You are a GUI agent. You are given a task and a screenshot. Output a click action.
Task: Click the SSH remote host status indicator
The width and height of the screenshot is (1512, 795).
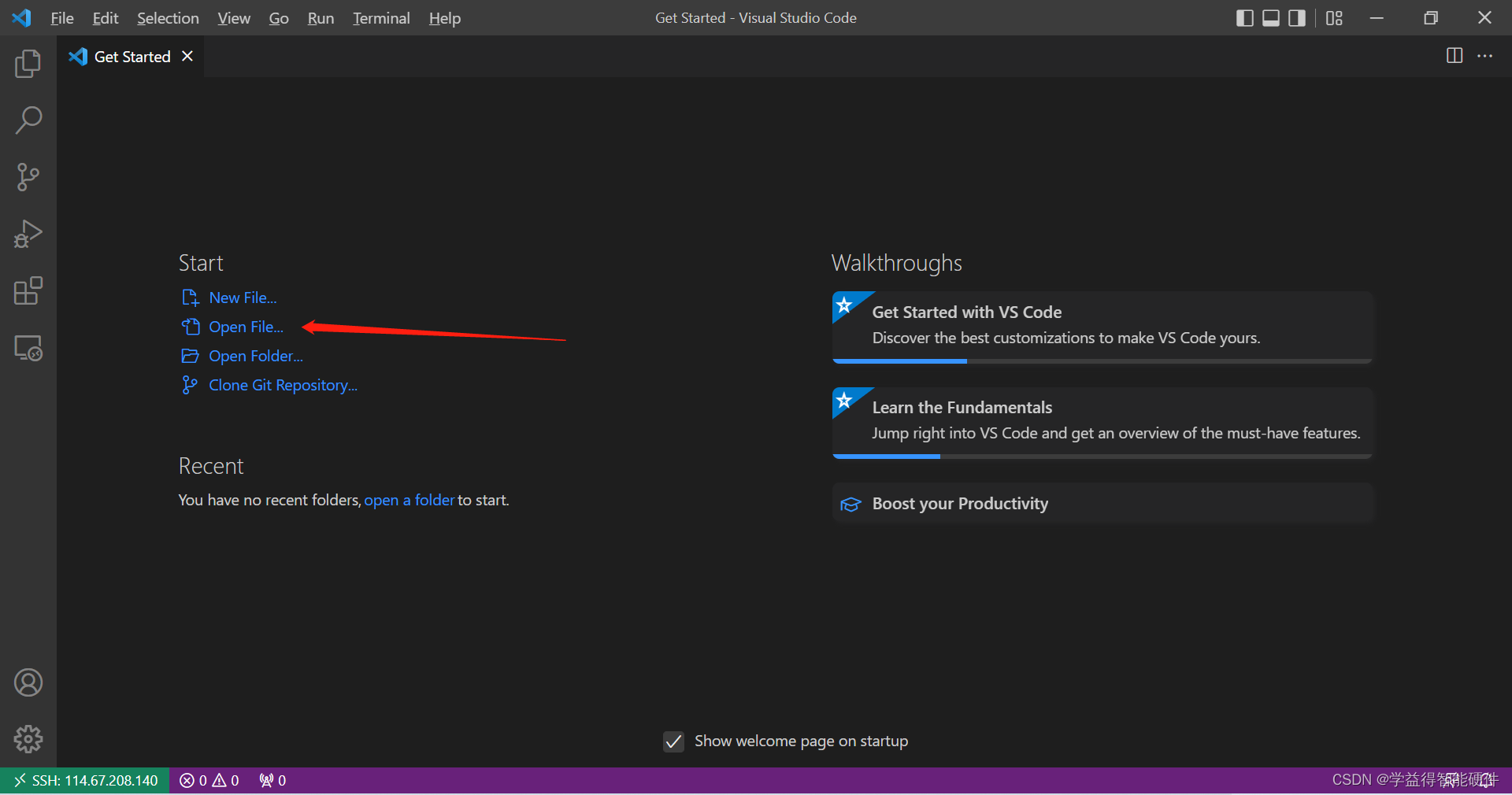pyautogui.click(x=85, y=780)
